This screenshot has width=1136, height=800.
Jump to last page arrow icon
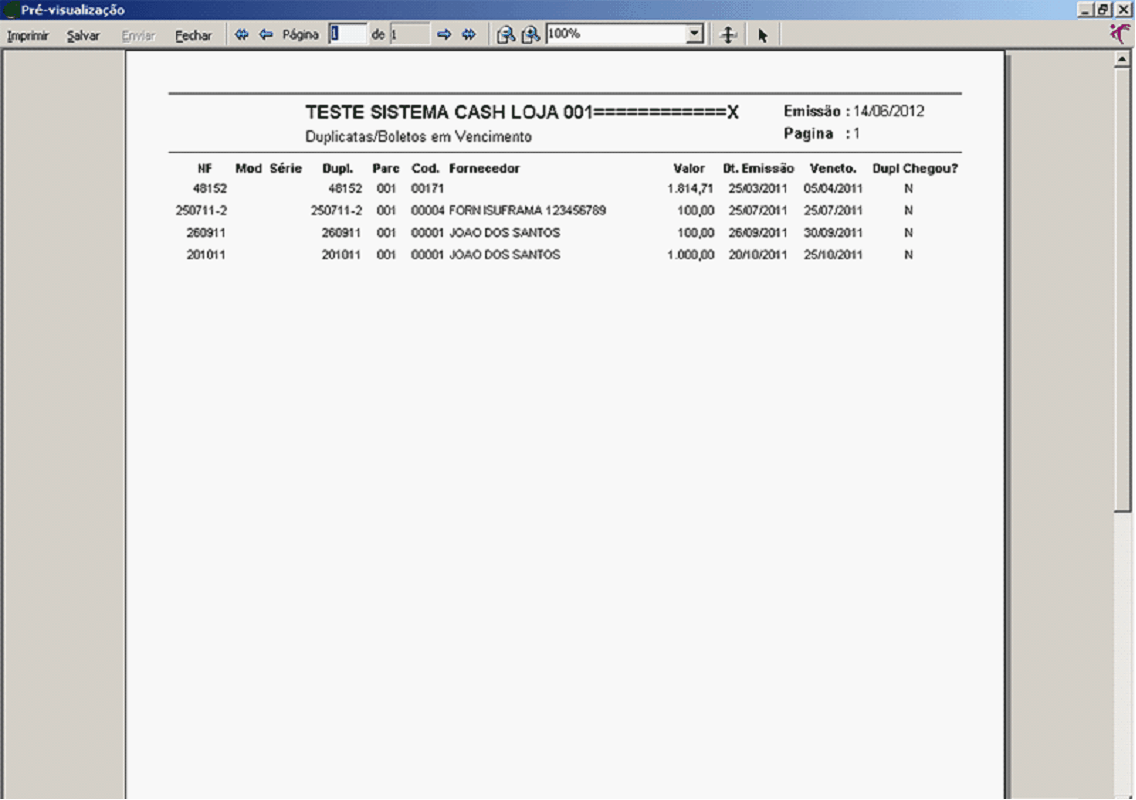point(468,35)
